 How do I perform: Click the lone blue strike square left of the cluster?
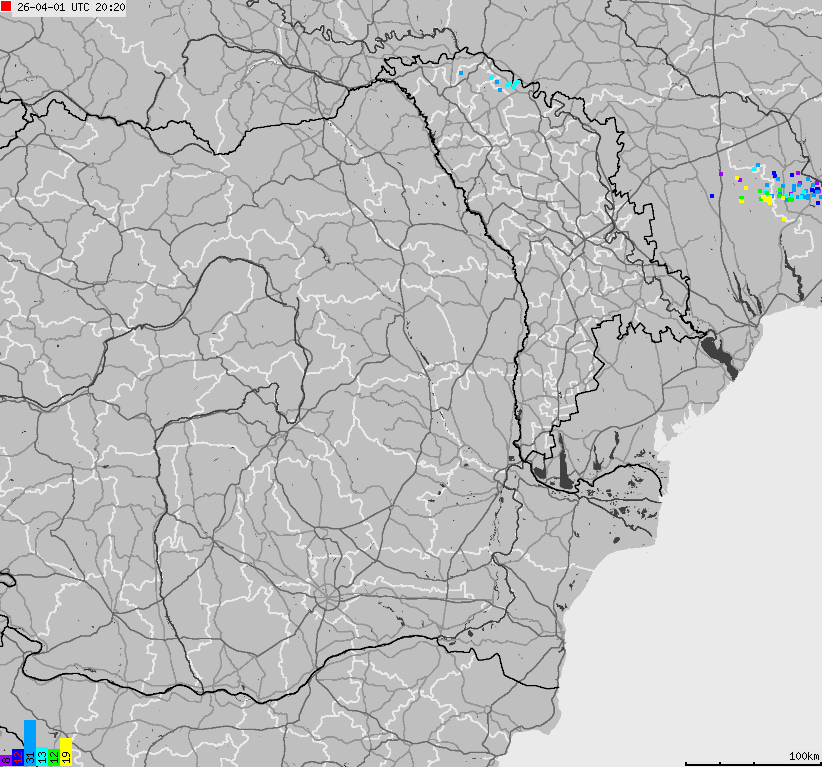[x=712, y=196]
